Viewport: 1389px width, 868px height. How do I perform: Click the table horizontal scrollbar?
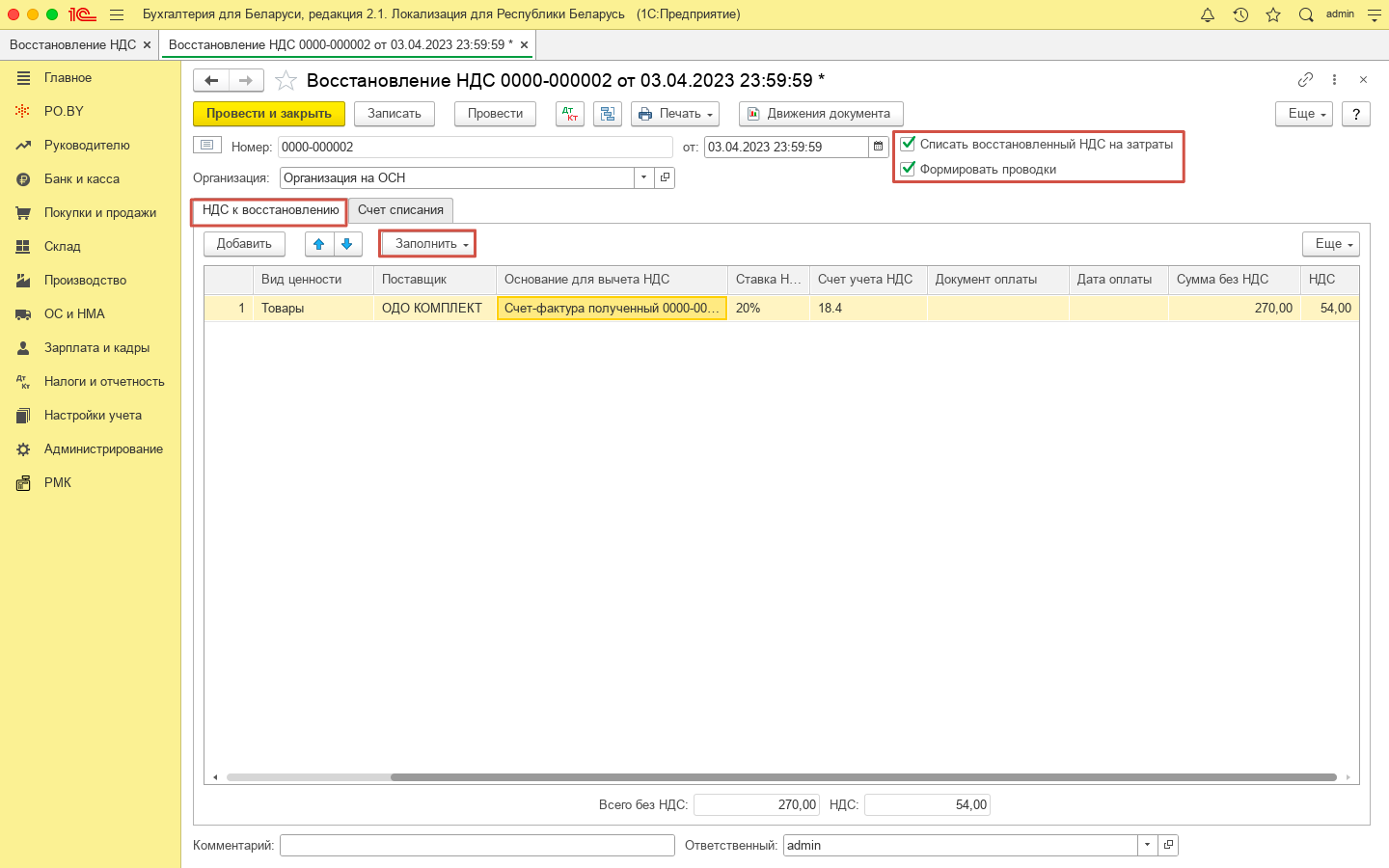point(772,777)
